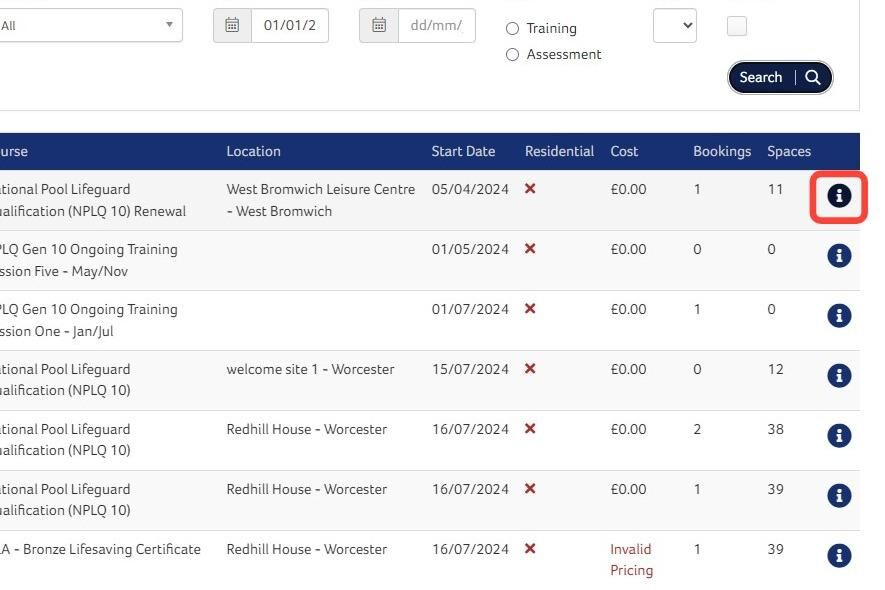Image resolution: width=885 pixels, height=590 pixels.
Task: Select the Training radio option
Action: click(x=512, y=28)
